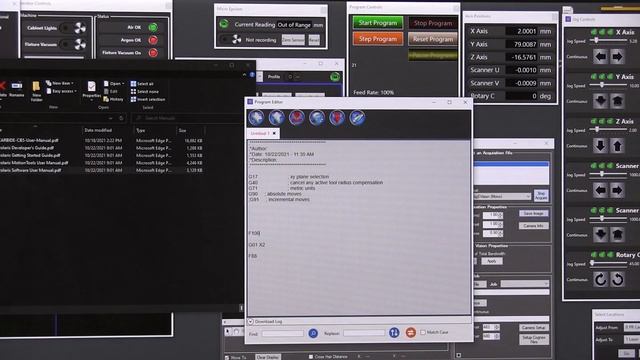Click the fourth round Program Editor toolbar icon
This screenshot has height=360, width=640.
pos(317,118)
